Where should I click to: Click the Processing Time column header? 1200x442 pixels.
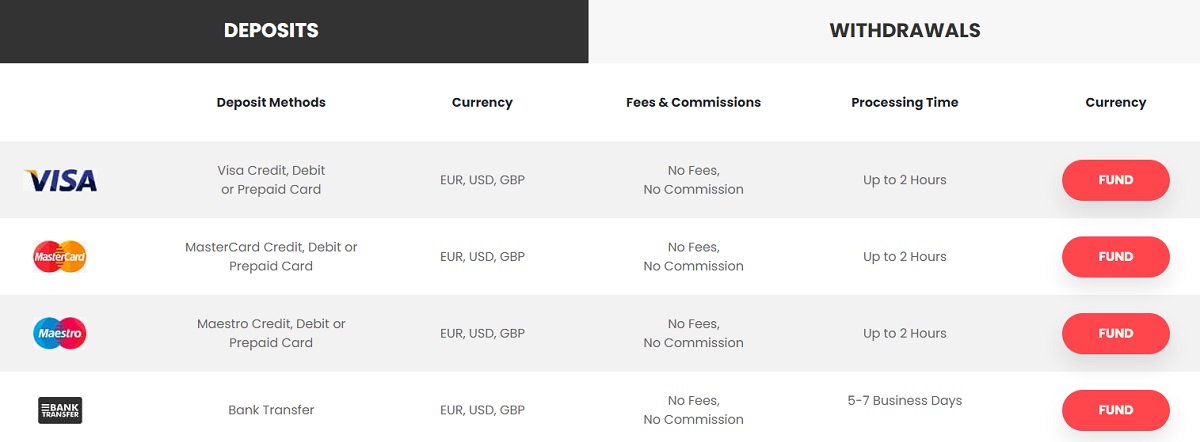click(905, 102)
